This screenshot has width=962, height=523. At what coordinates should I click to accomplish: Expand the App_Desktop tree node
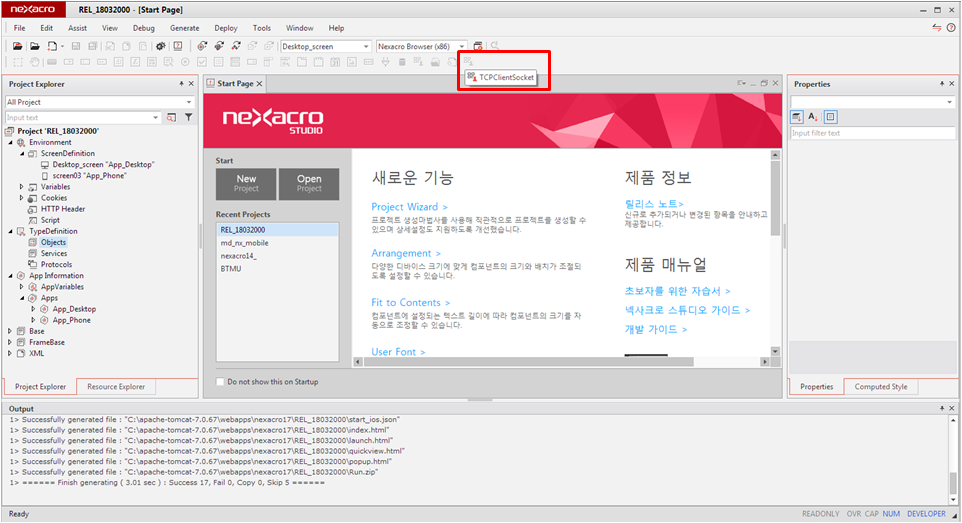click(33, 309)
